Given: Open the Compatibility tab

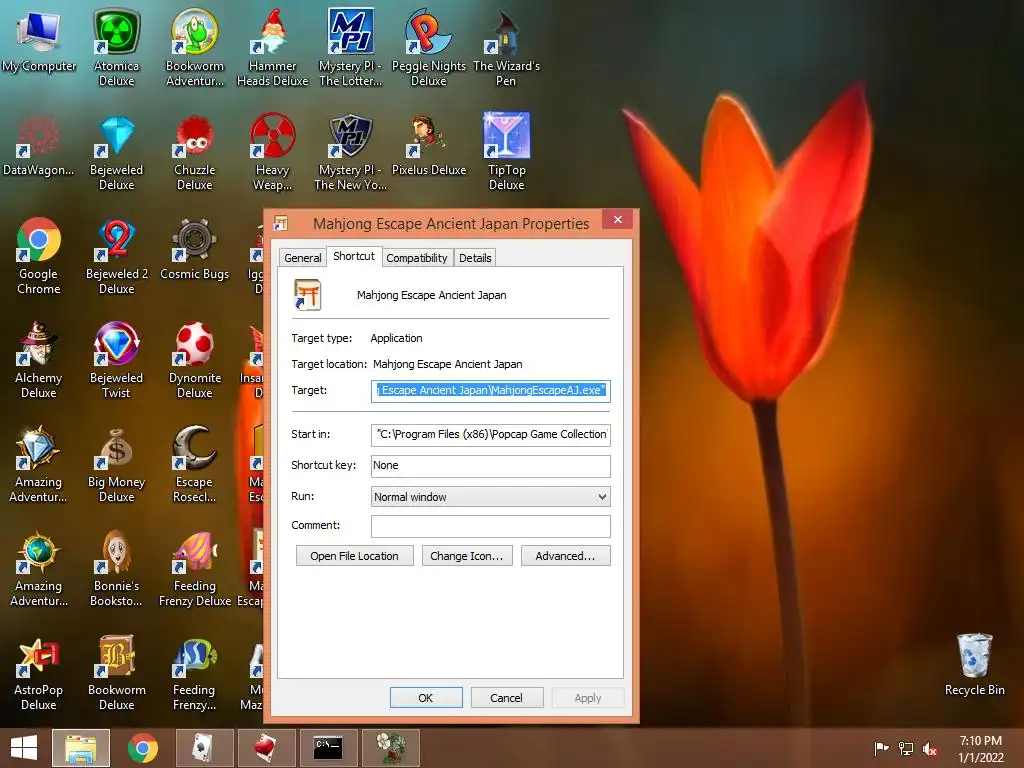Looking at the screenshot, I should click(417, 258).
